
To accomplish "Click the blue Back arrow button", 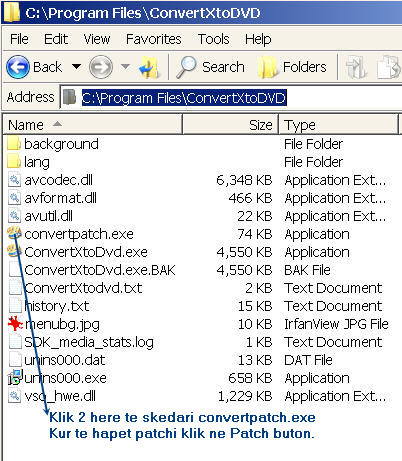I will [x=18, y=67].
